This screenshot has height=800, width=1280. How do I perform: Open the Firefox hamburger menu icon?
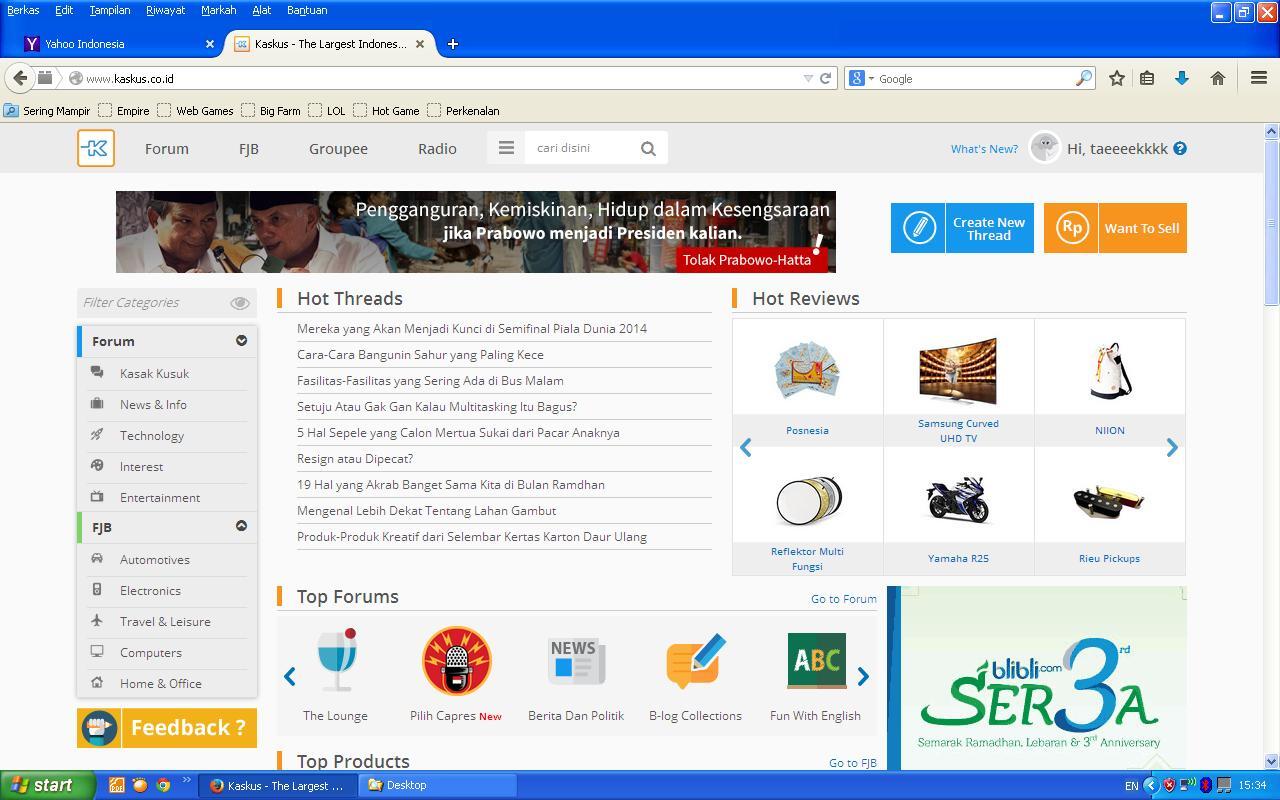[x=1259, y=78]
